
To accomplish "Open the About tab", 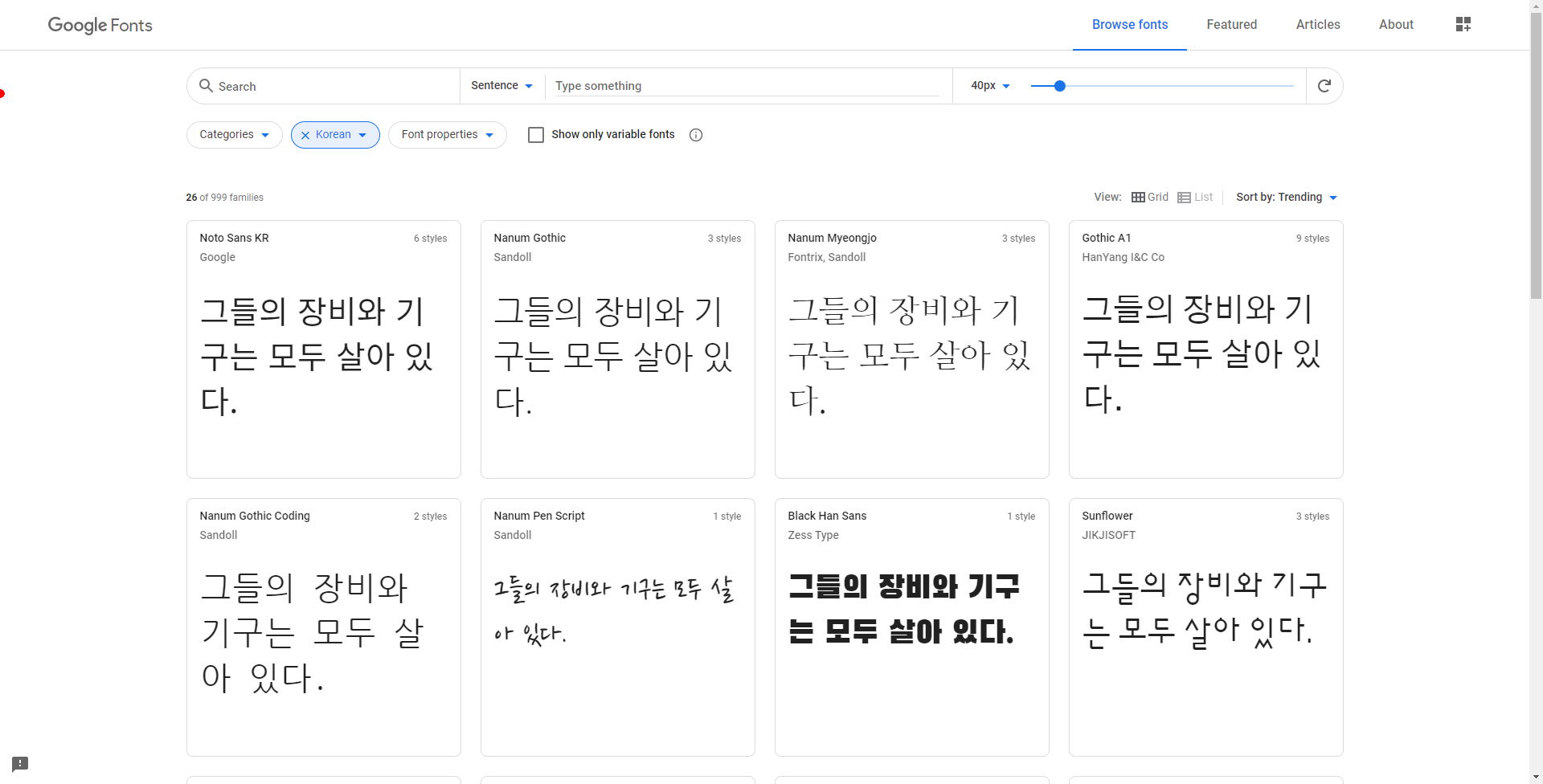I will pos(1396,25).
